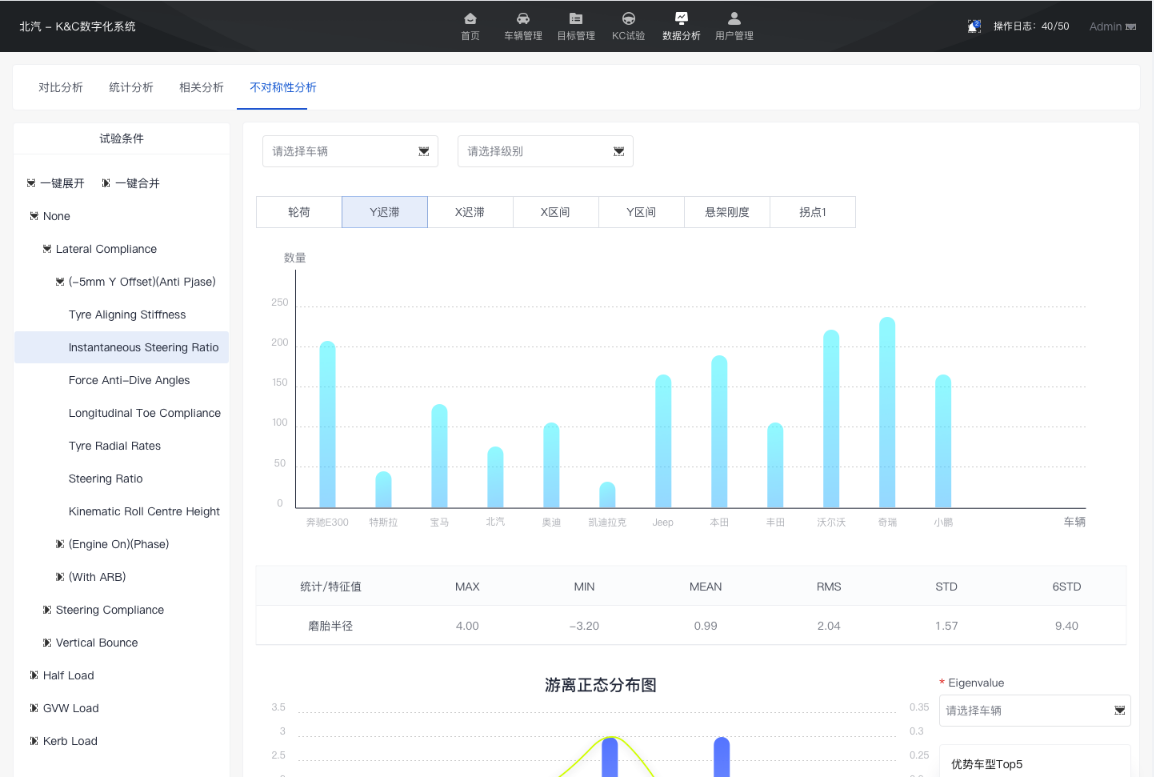This screenshot has width=1154, height=777.
Task: Collapse the (-5mm Y Offset)(Anti Pjase) node
Action: [60, 281]
